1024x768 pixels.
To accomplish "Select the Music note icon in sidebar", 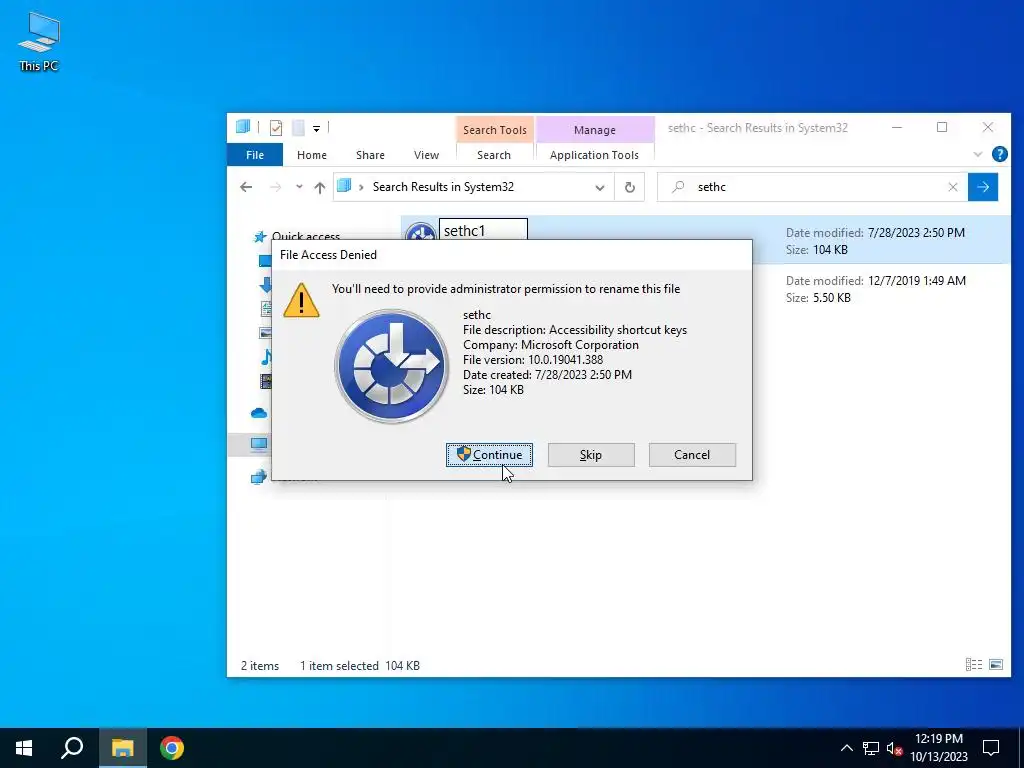I will point(266,357).
